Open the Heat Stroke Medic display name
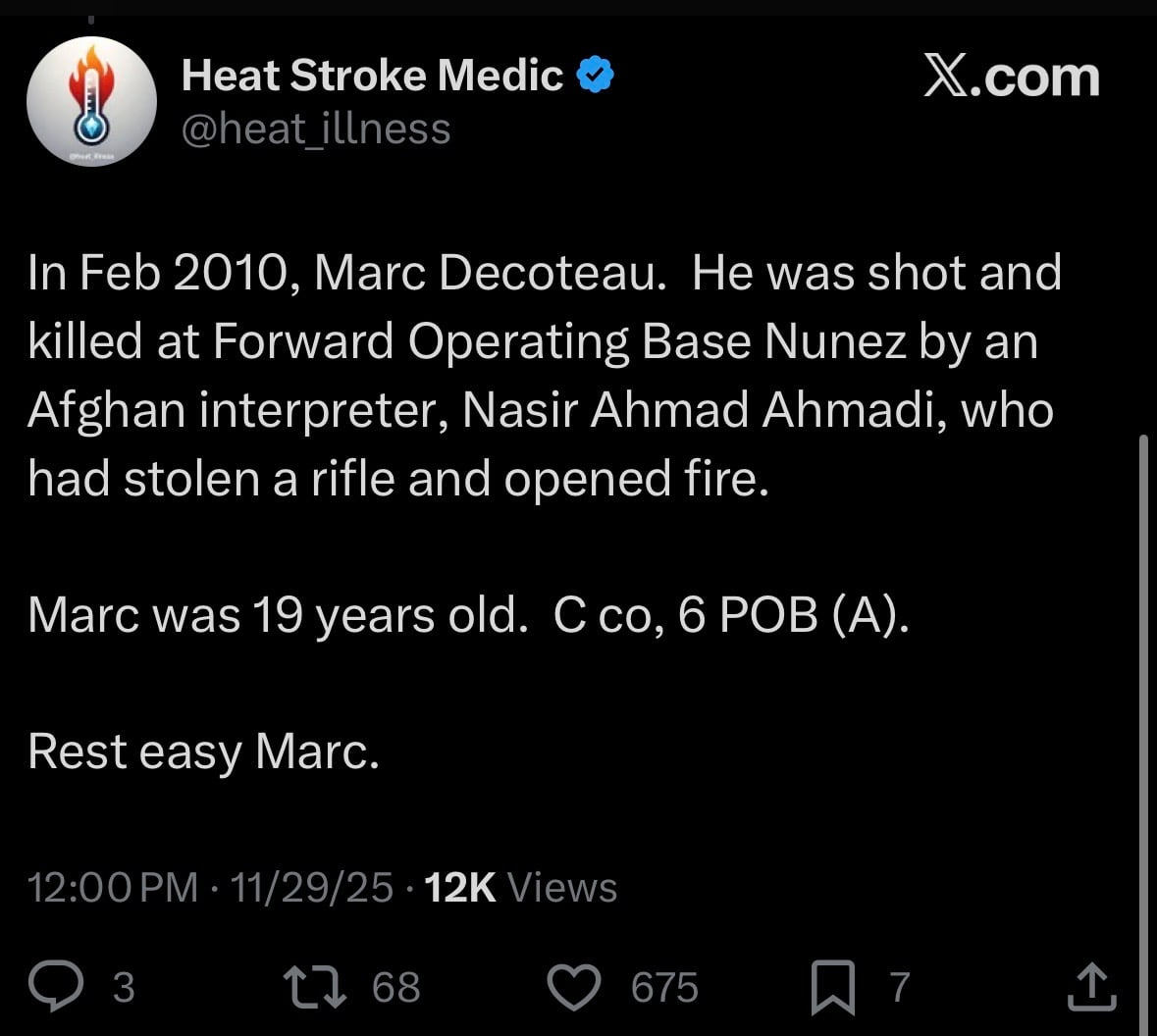This screenshot has width=1157, height=1036. click(372, 76)
